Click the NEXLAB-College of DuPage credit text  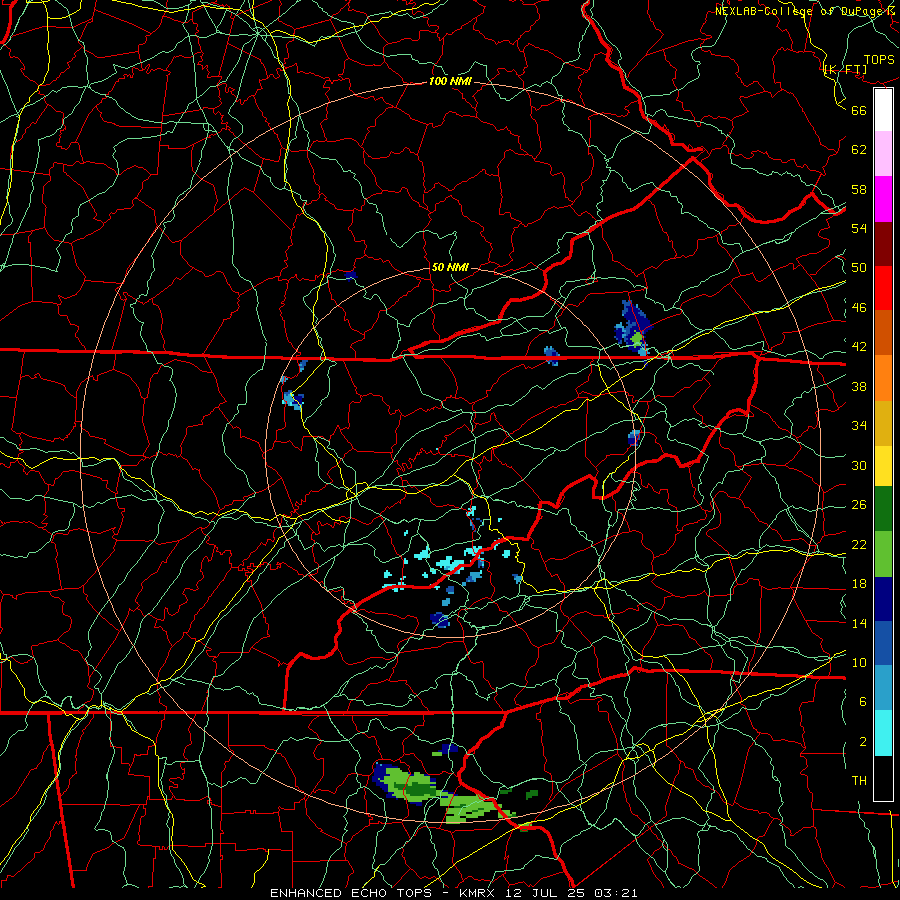coord(807,11)
